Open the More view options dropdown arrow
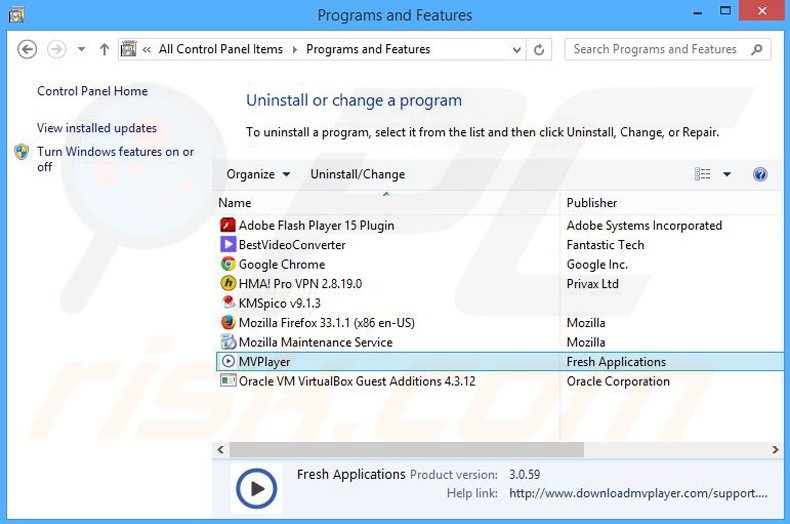790x524 pixels. point(727,174)
